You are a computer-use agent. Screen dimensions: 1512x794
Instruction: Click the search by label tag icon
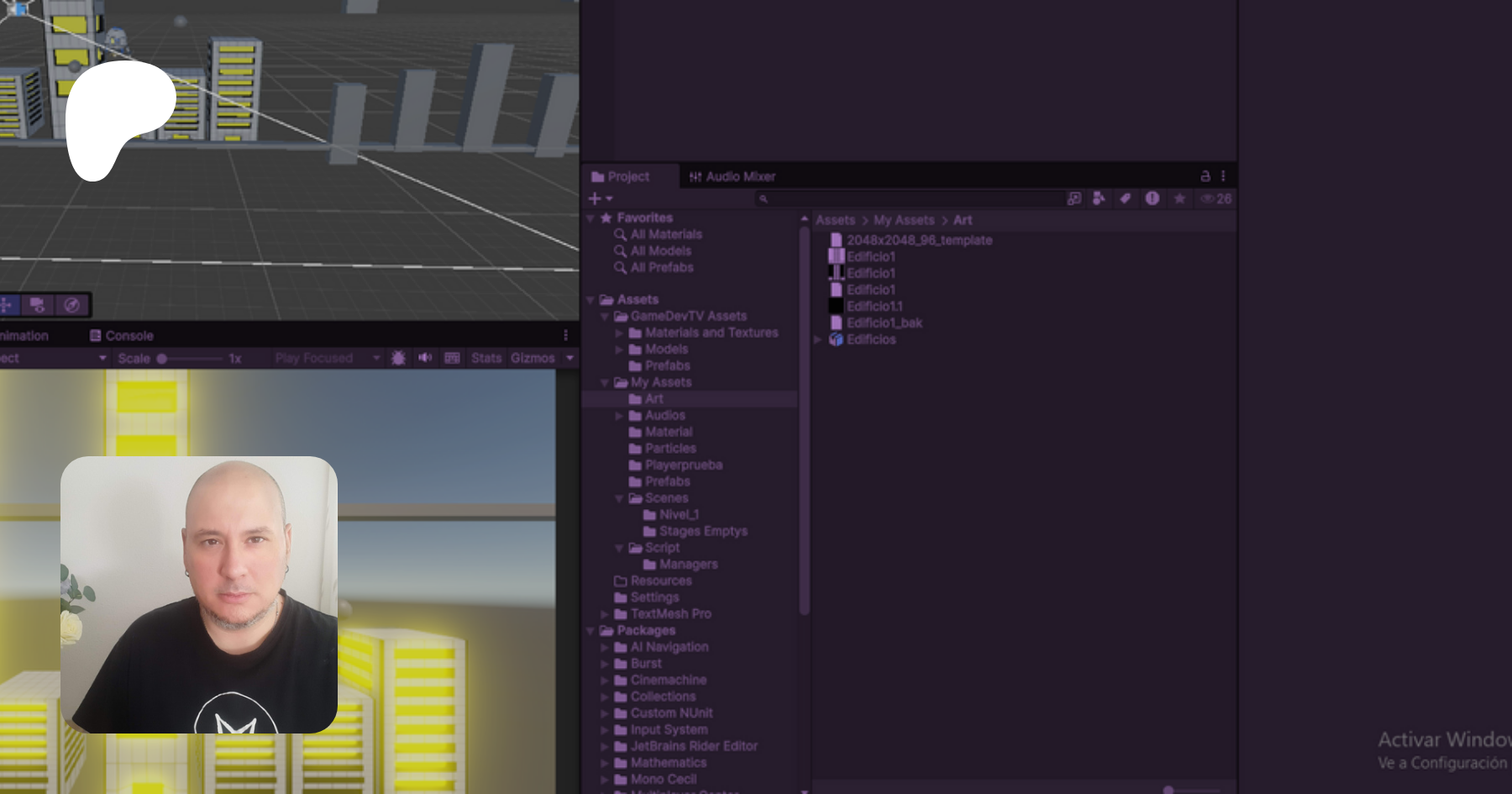click(x=1125, y=198)
